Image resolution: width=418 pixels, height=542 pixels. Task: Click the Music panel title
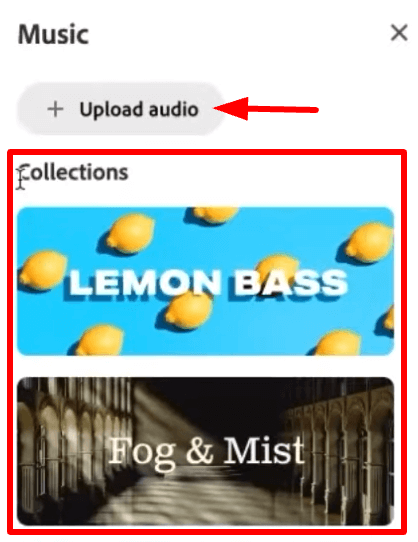click(x=53, y=35)
